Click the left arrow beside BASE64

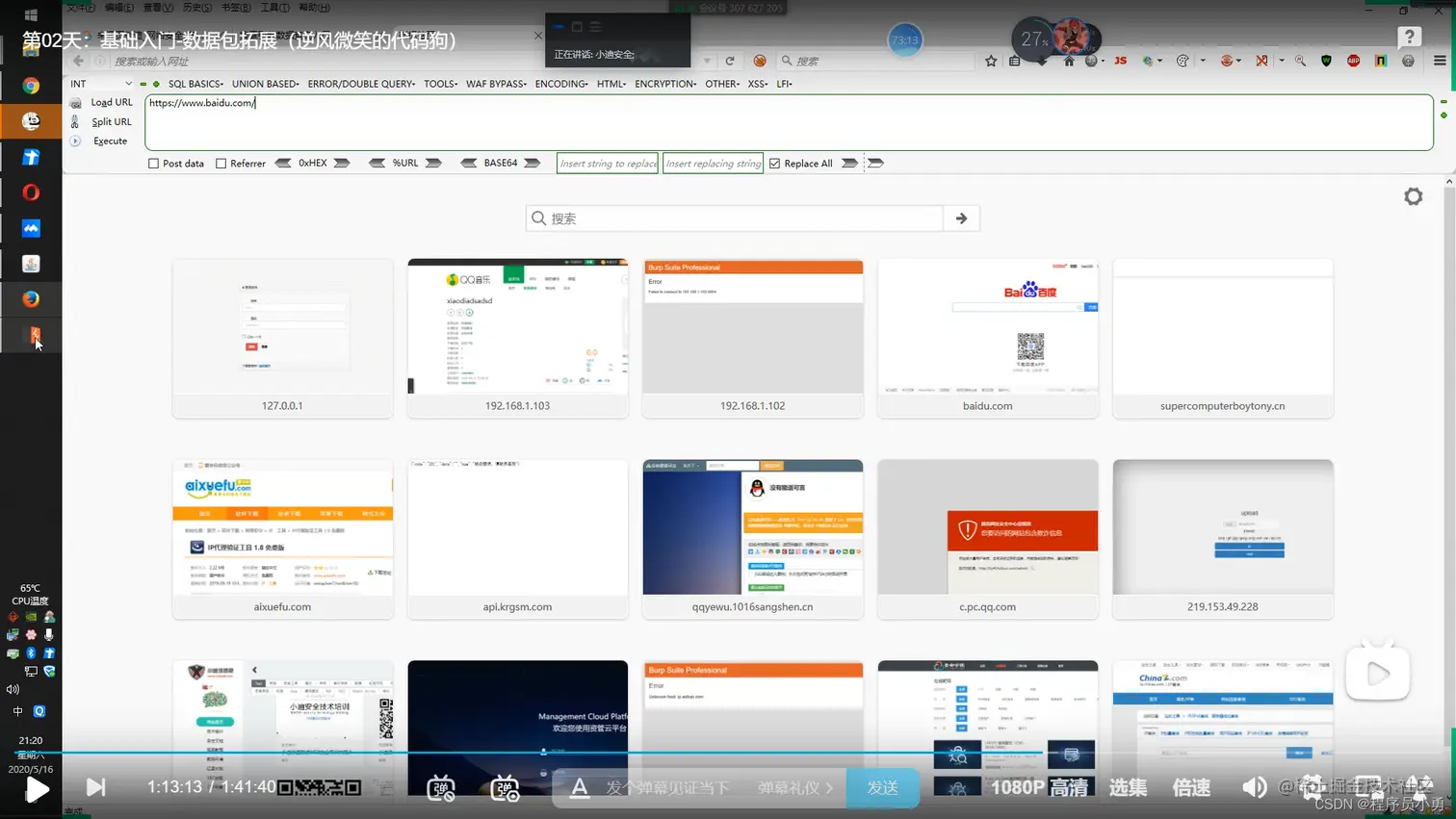tap(469, 164)
